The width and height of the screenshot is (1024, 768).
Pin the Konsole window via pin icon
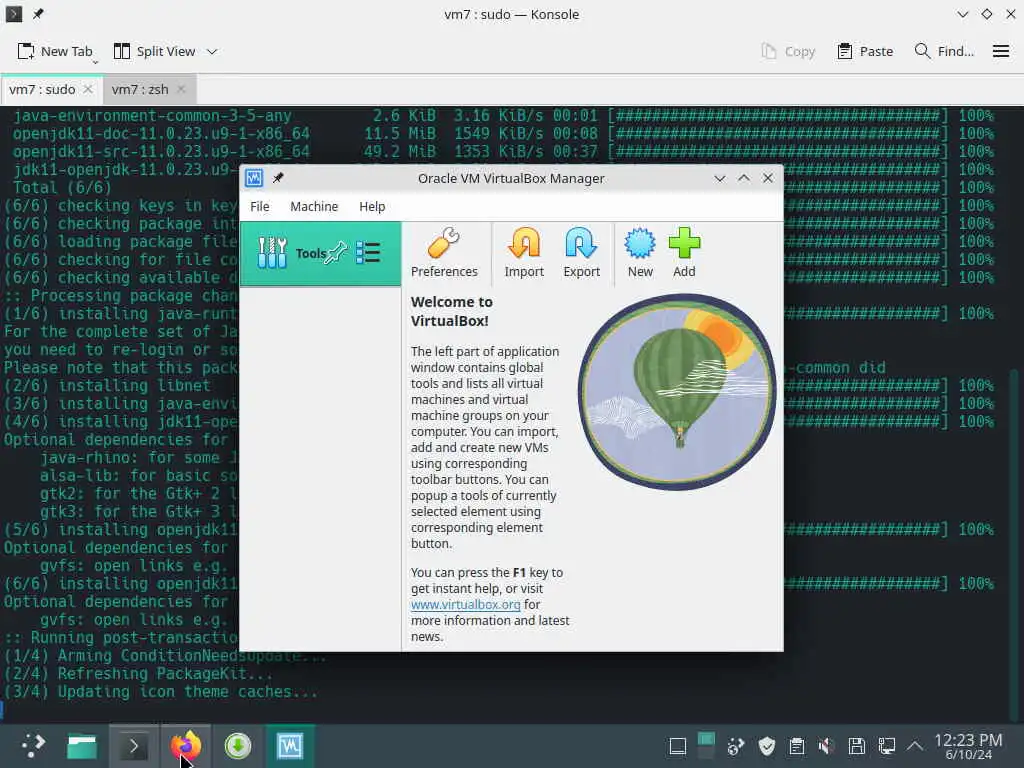tap(38, 14)
